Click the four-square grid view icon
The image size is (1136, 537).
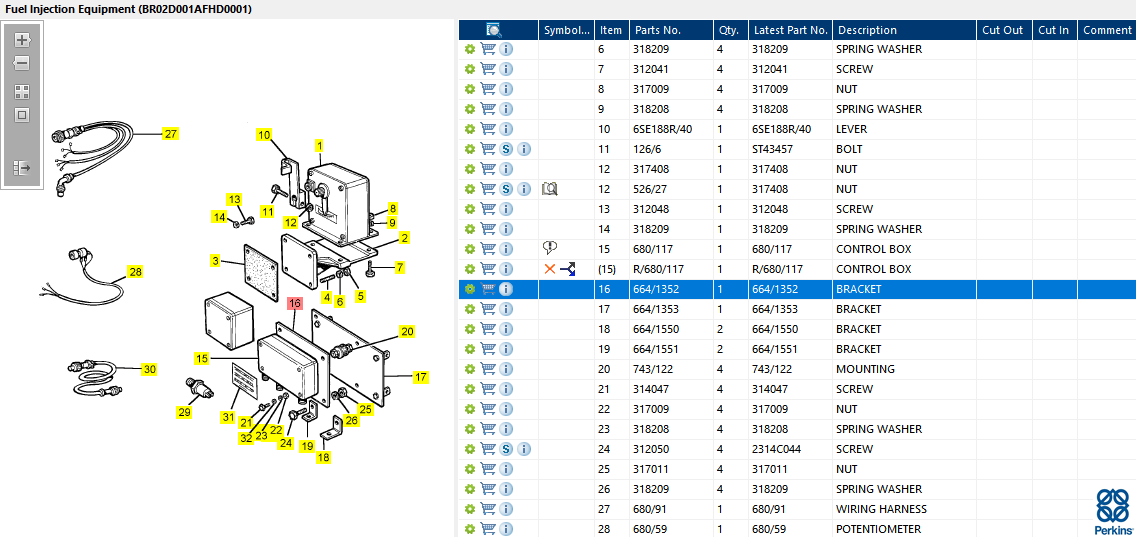(x=22, y=91)
